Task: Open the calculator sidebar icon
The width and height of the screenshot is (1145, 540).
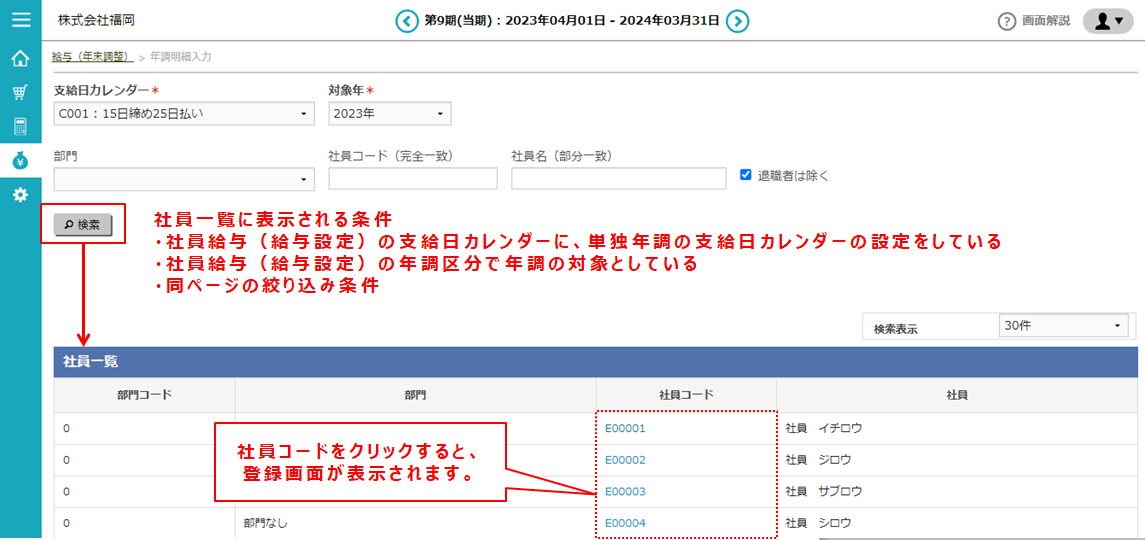Action: [21, 126]
